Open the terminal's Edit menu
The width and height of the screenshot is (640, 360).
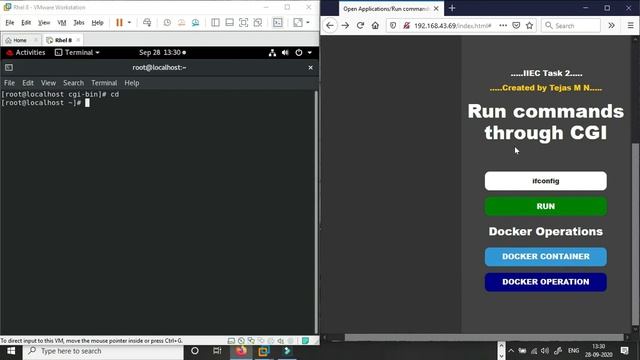[28, 83]
